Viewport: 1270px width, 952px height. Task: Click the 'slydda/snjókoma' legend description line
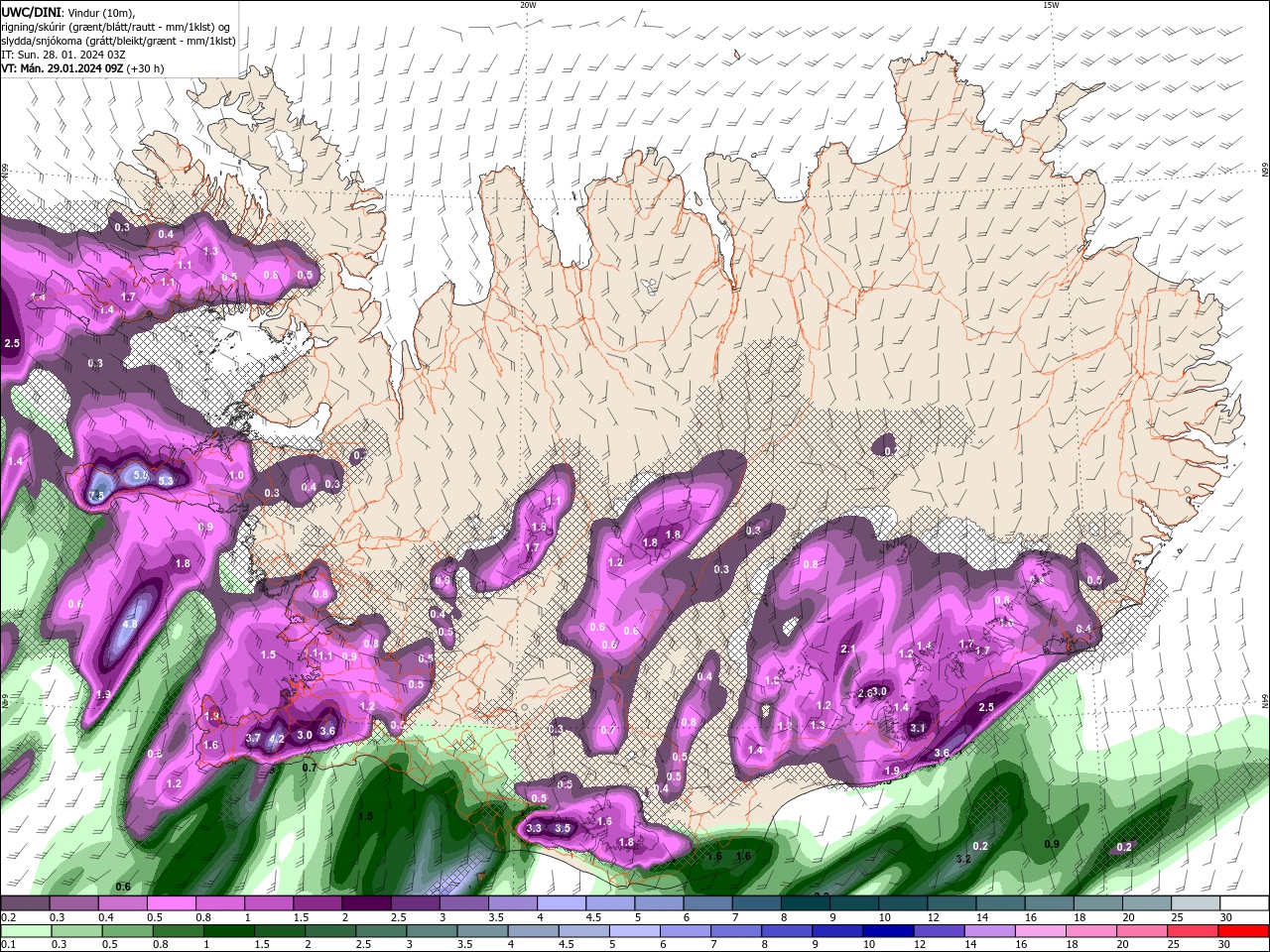click(x=118, y=41)
